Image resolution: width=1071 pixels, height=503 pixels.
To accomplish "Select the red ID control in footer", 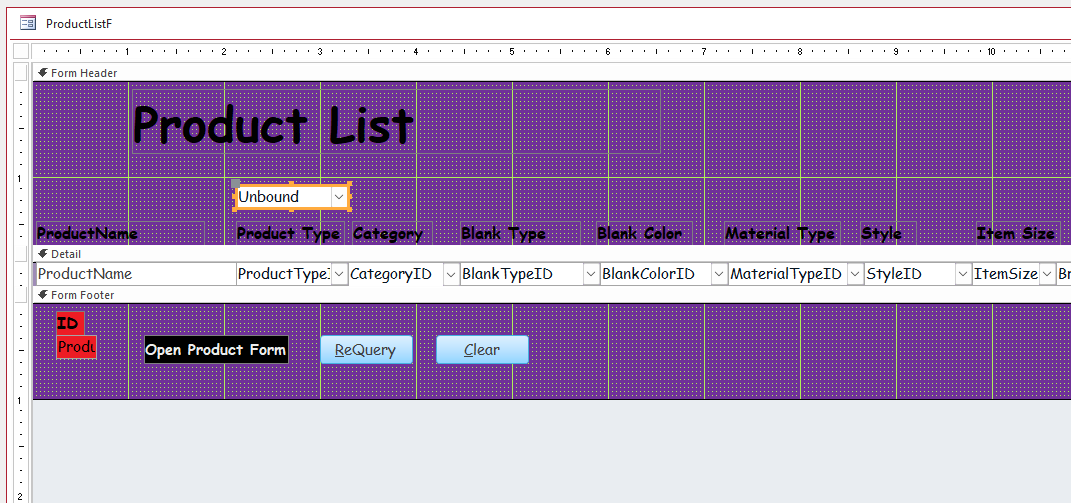I will (x=69, y=323).
